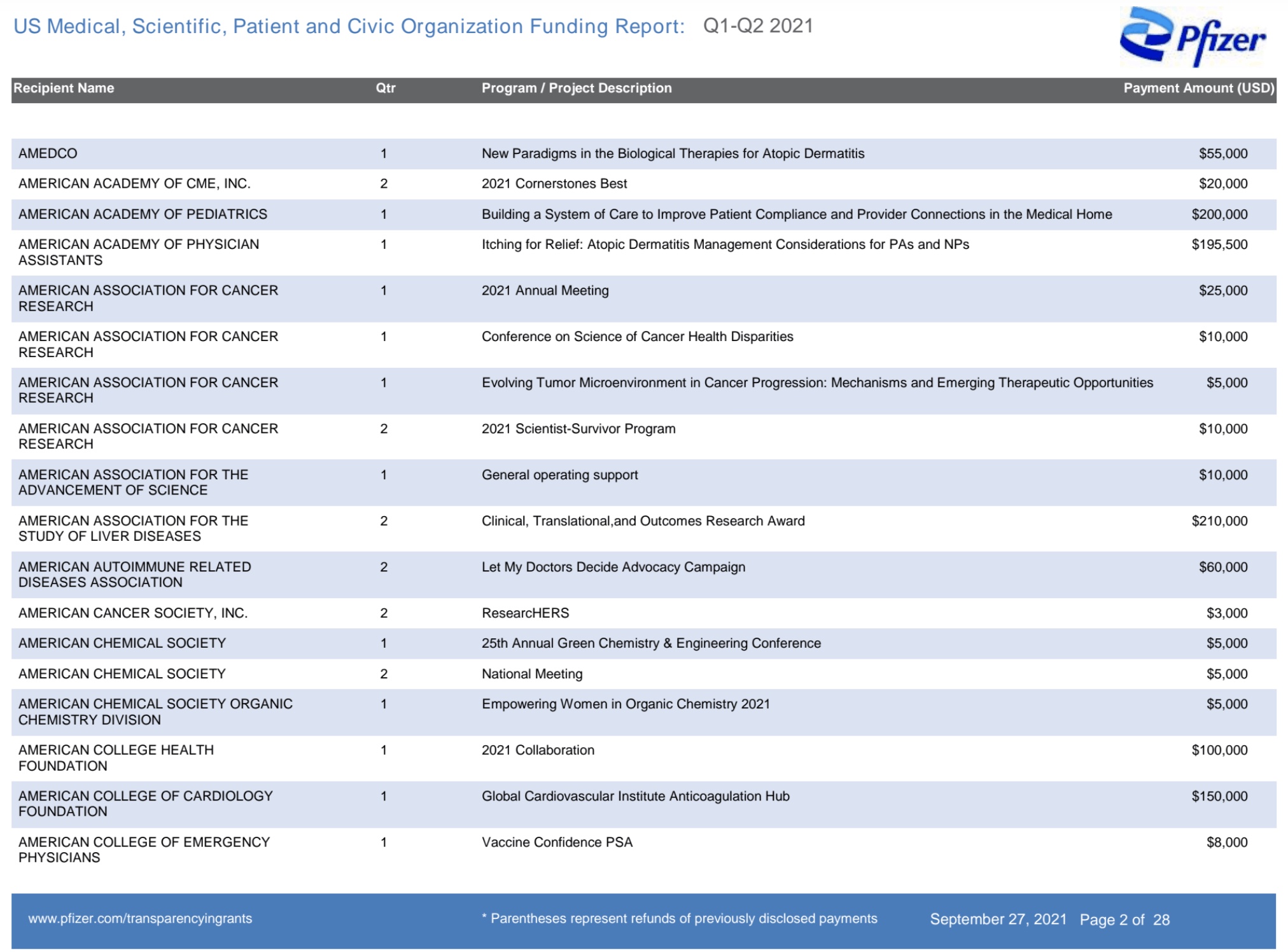
Task: Click the Recipient Name column header
Action: pyautogui.click(x=64, y=88)
